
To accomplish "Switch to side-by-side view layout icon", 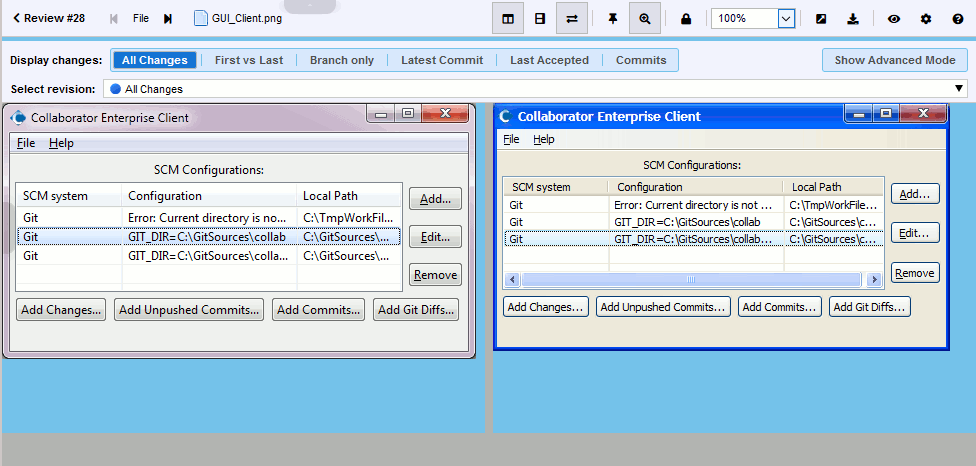I will coord(508,18).
